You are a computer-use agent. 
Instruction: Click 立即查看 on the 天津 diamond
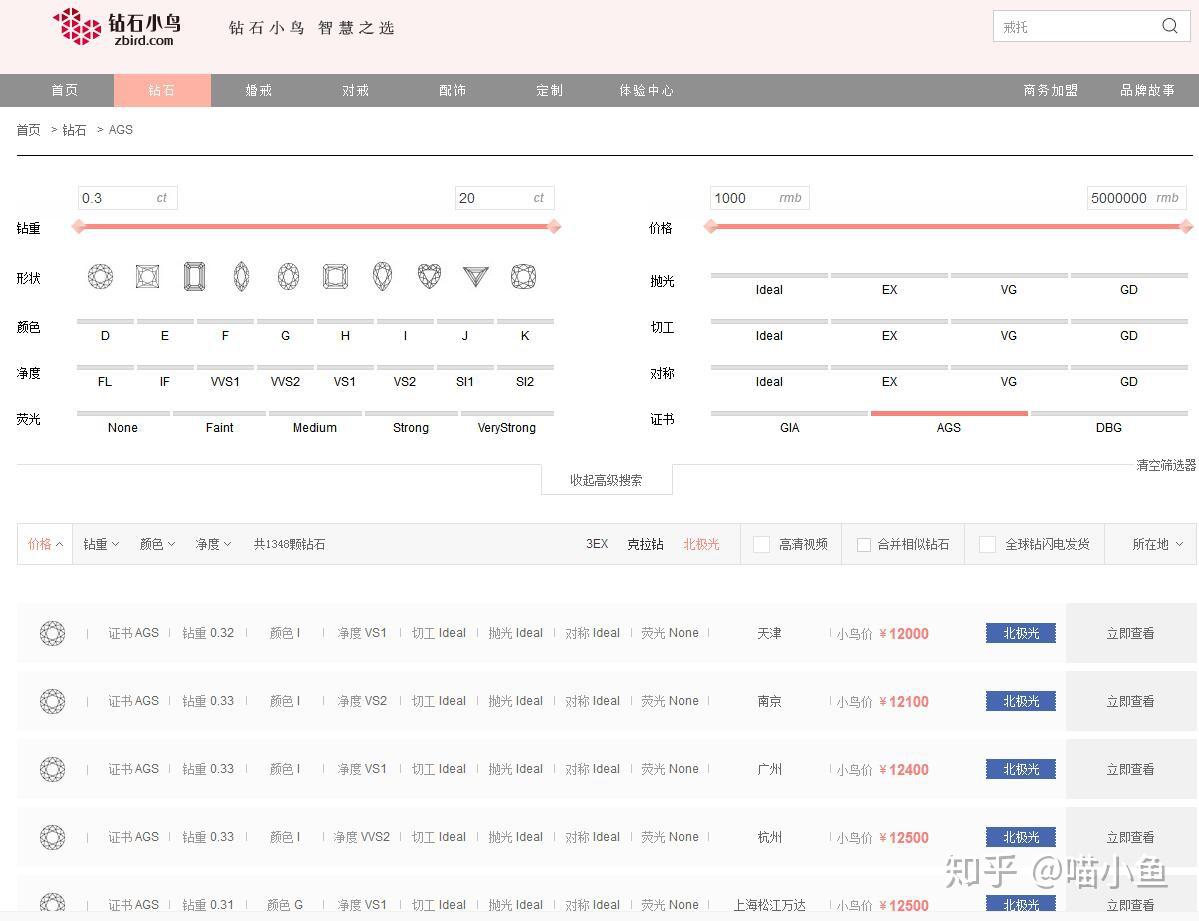(x=1130, y=633)
